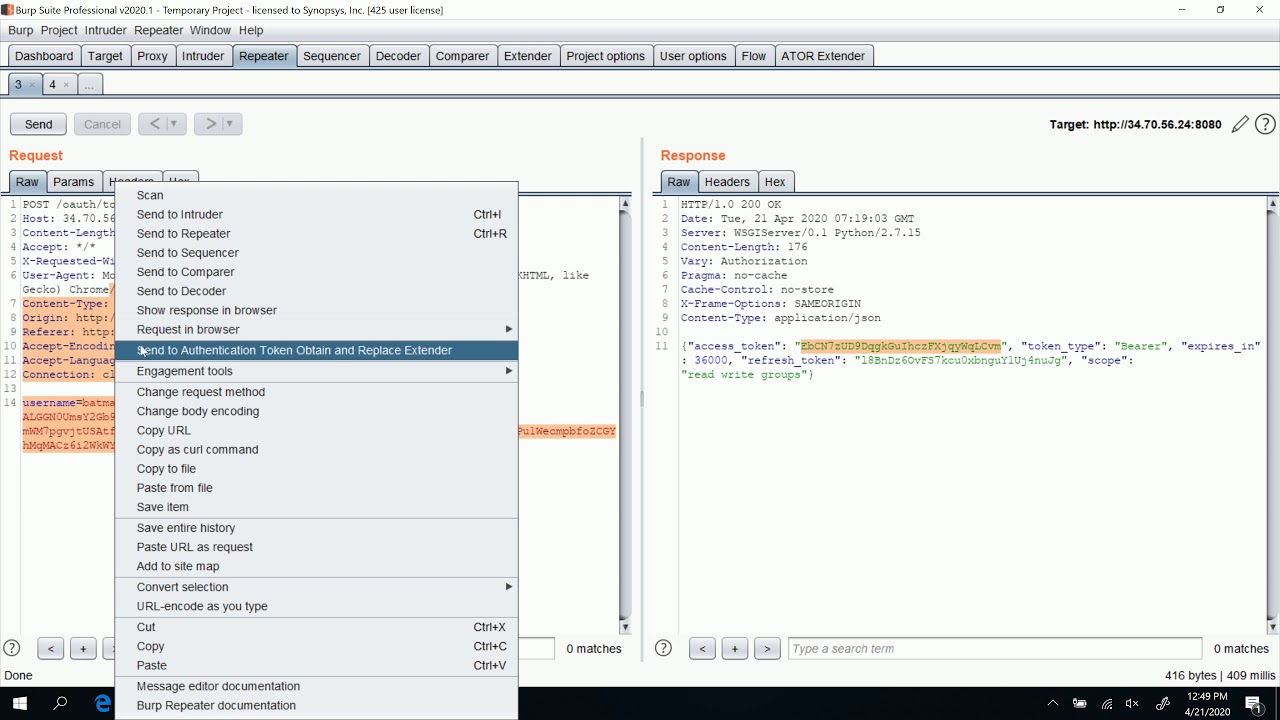Choose Copy to file
1280x720 pixels.
pos(317,468)
